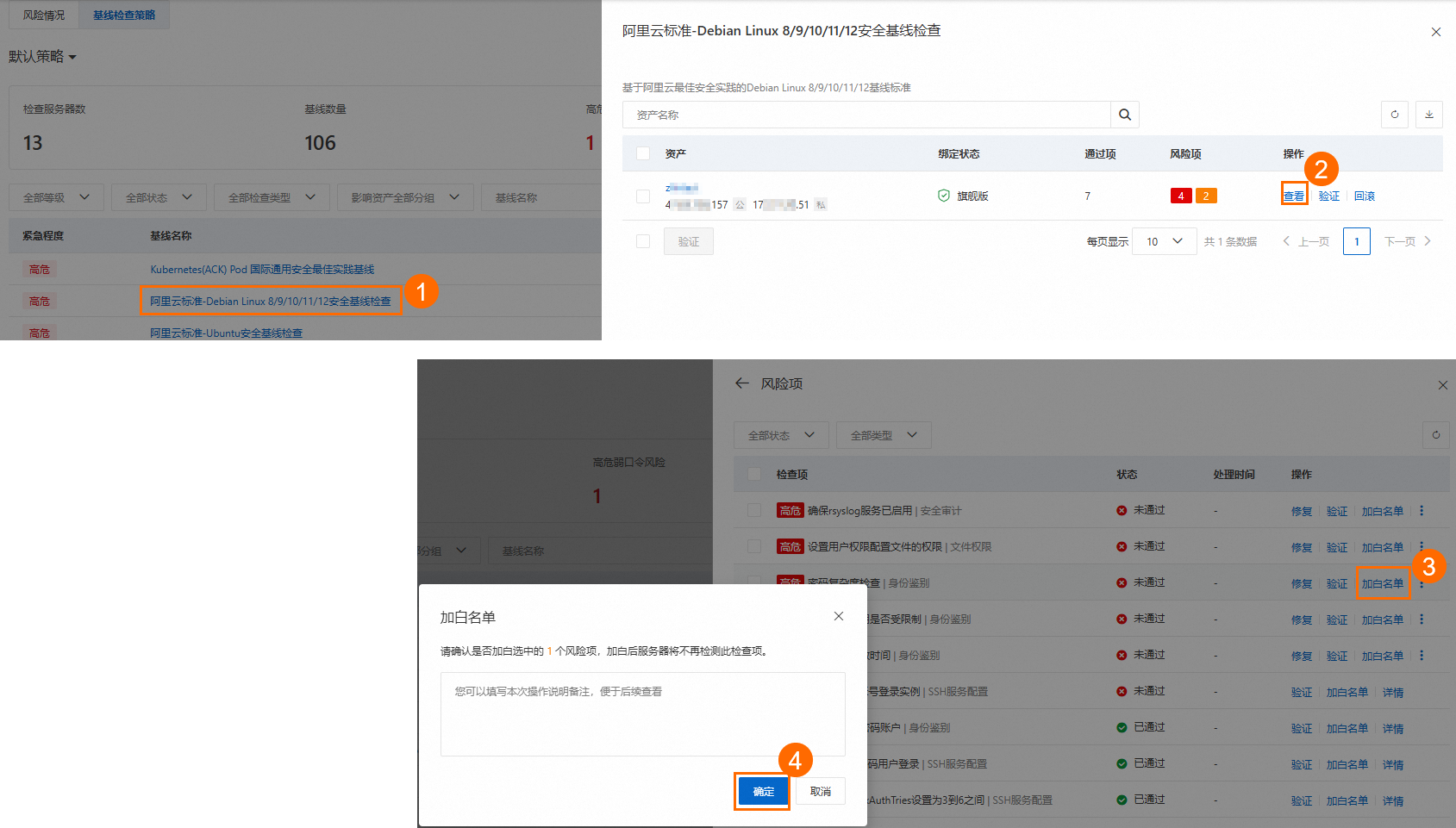Select all items with the 检查项 header checkbox

coord(755,474)
